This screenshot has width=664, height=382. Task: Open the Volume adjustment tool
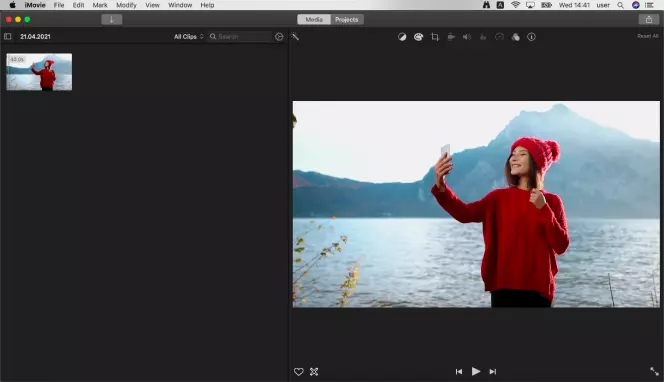(x=467, y=37)
